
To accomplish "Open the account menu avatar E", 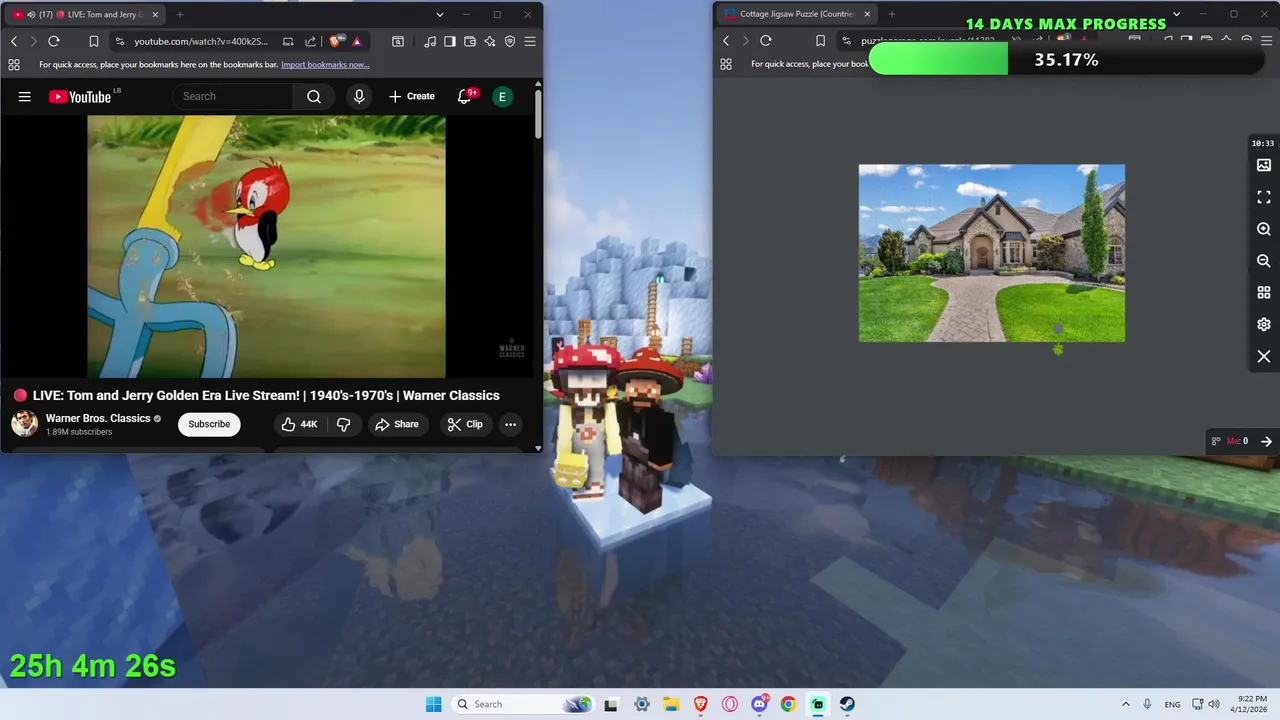I will coord(502,96).
